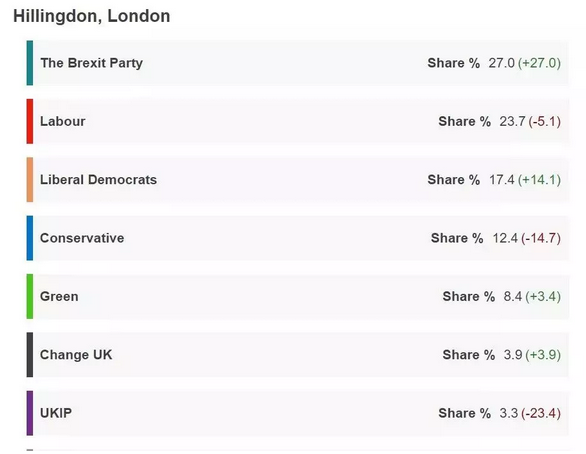
Task: Click the orange Liberal Democrats color bar
Action: click(x=30, y=179)
